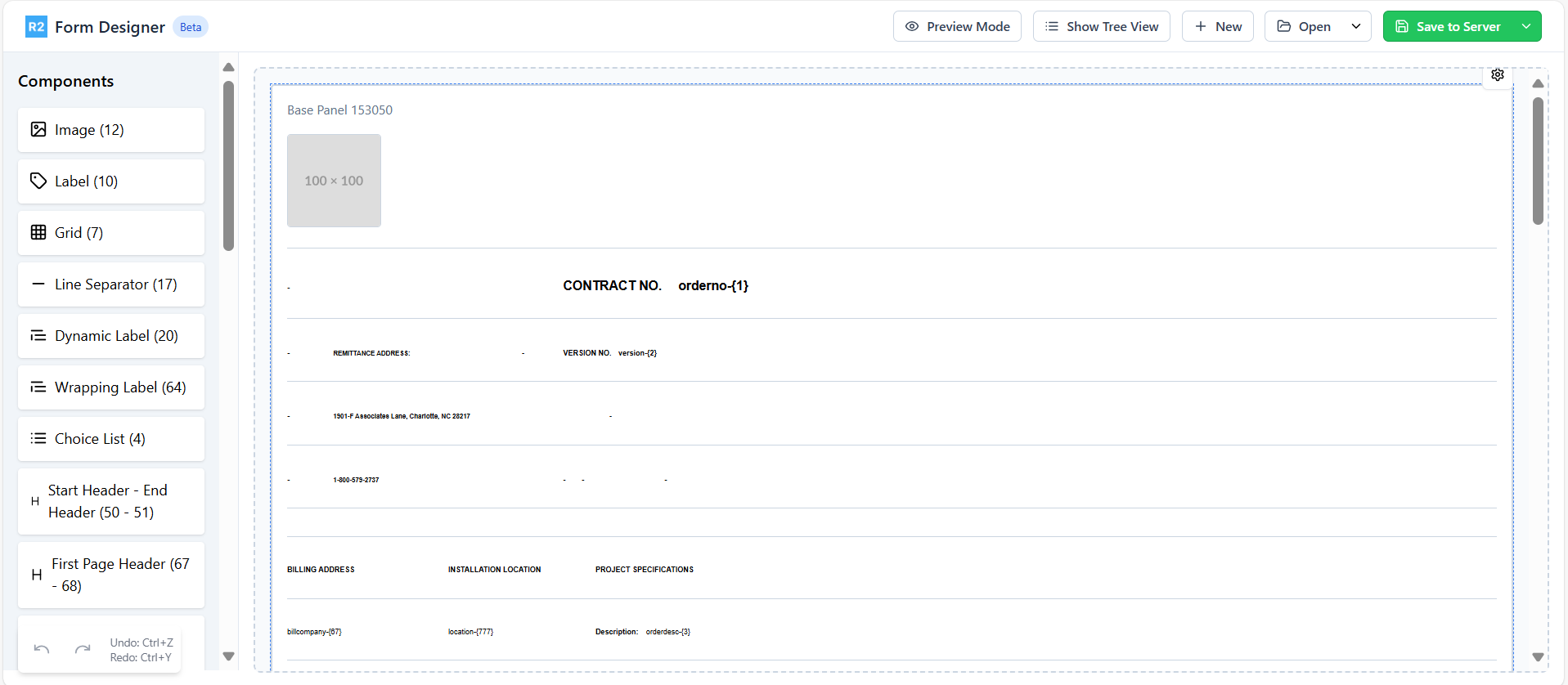Click the R2 Form Designer logo
Image resolution: width=1568 pixels, height=685 pixels.
click(x=36, y=27)
